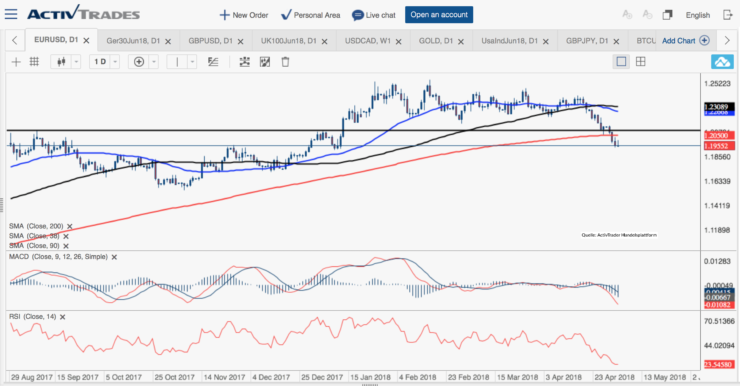Close the EURUSD, D1 tab
The width and height of the screenshot is (740, 386).
[x=86, y=41]
